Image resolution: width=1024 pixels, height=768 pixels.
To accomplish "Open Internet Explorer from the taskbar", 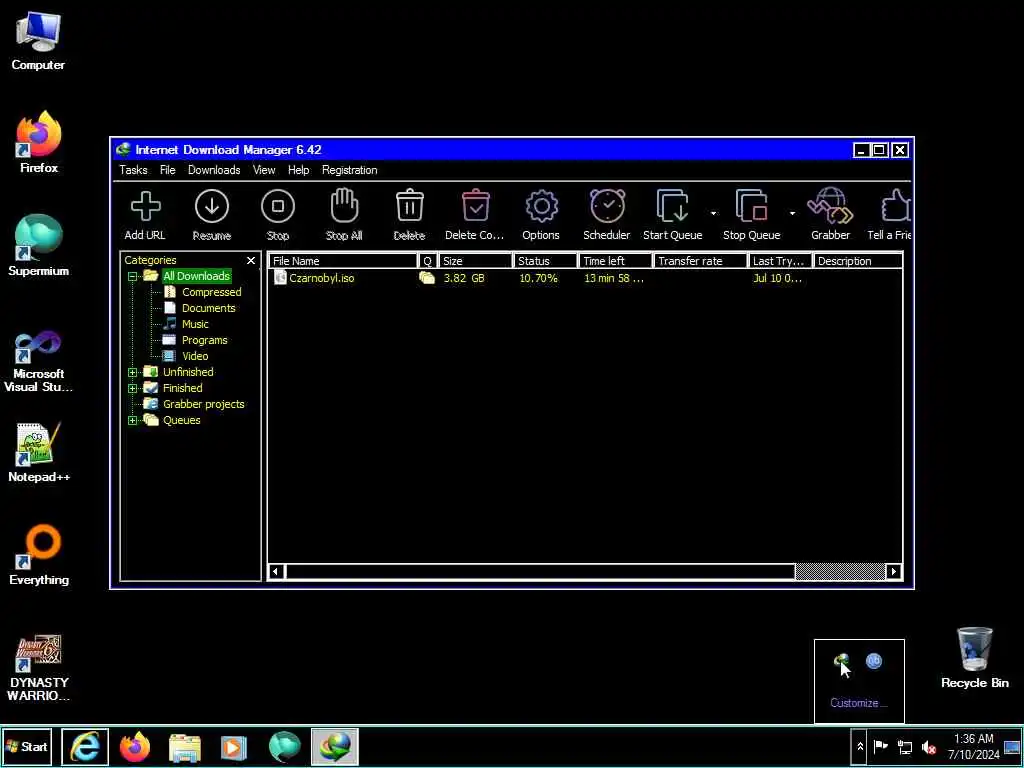I will 85,747.
